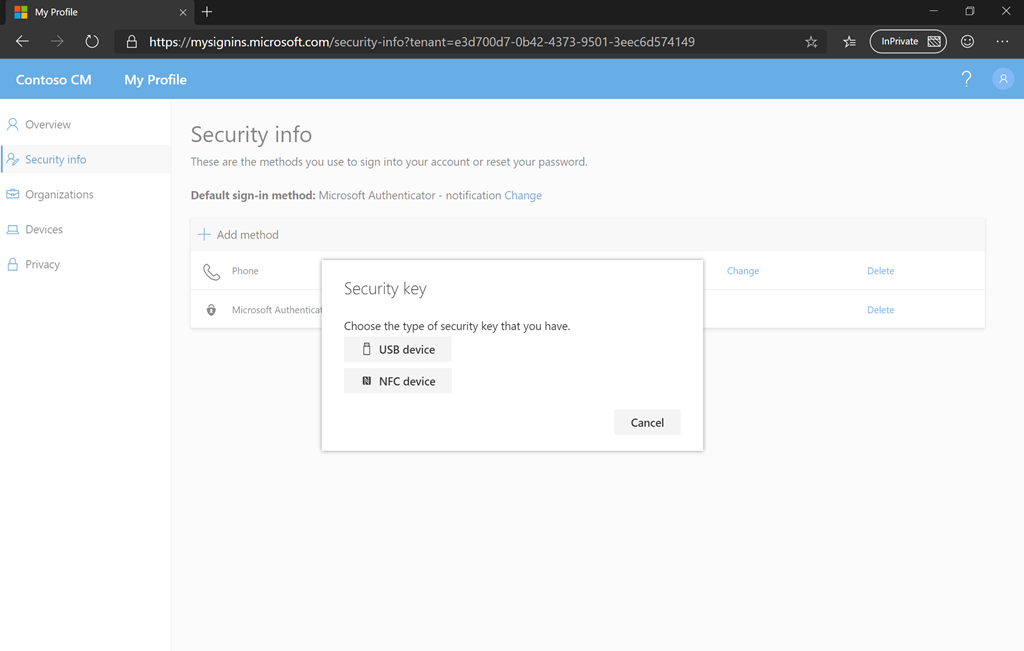Viewport: 1024px width, 651px height.
Task: Click the help question mark icon
Action: (966, 79)
